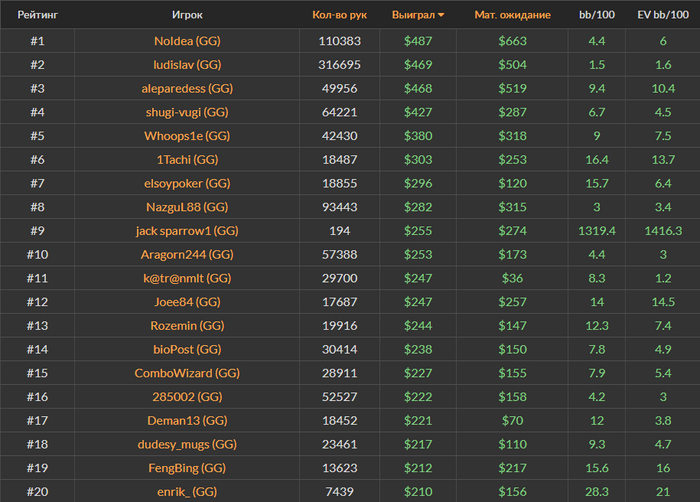Click the Игрок column header

coord(187,16)
